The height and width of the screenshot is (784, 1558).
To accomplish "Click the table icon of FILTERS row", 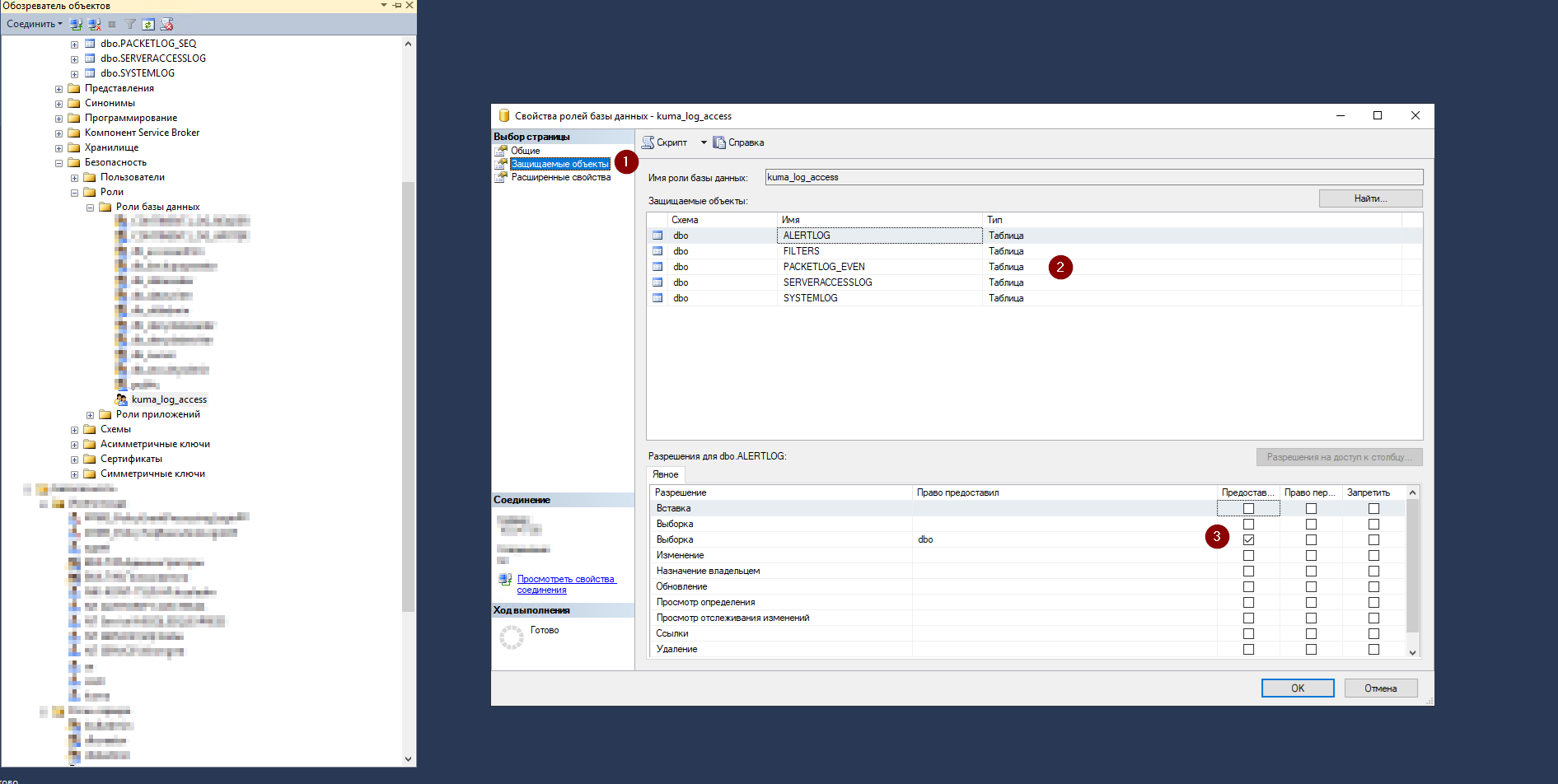I will [x=657, y=251].
